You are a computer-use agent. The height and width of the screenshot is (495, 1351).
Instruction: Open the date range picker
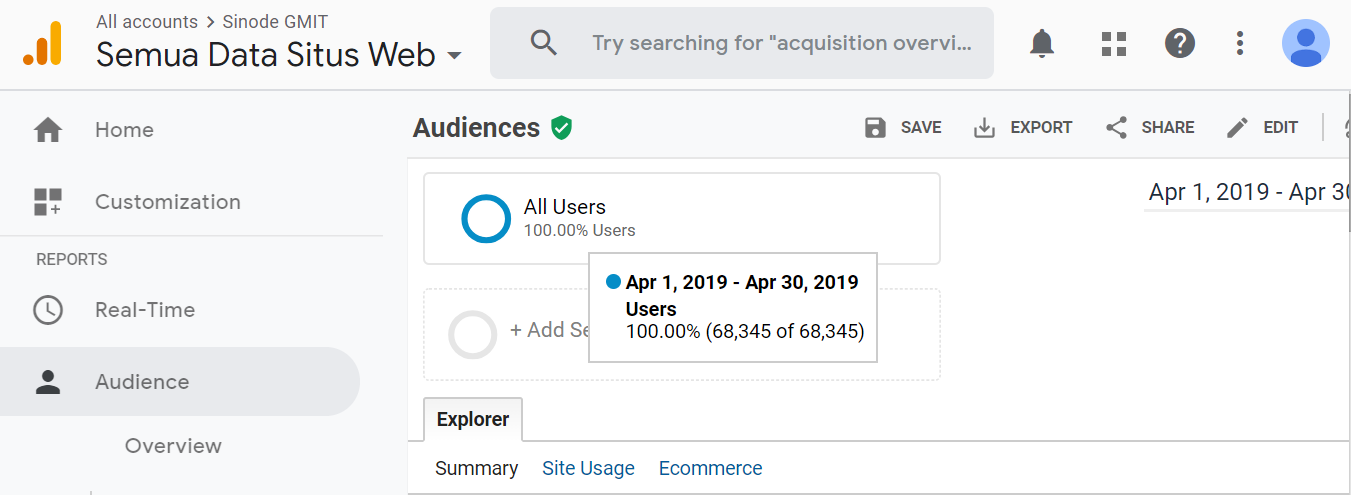point(1248,193)
